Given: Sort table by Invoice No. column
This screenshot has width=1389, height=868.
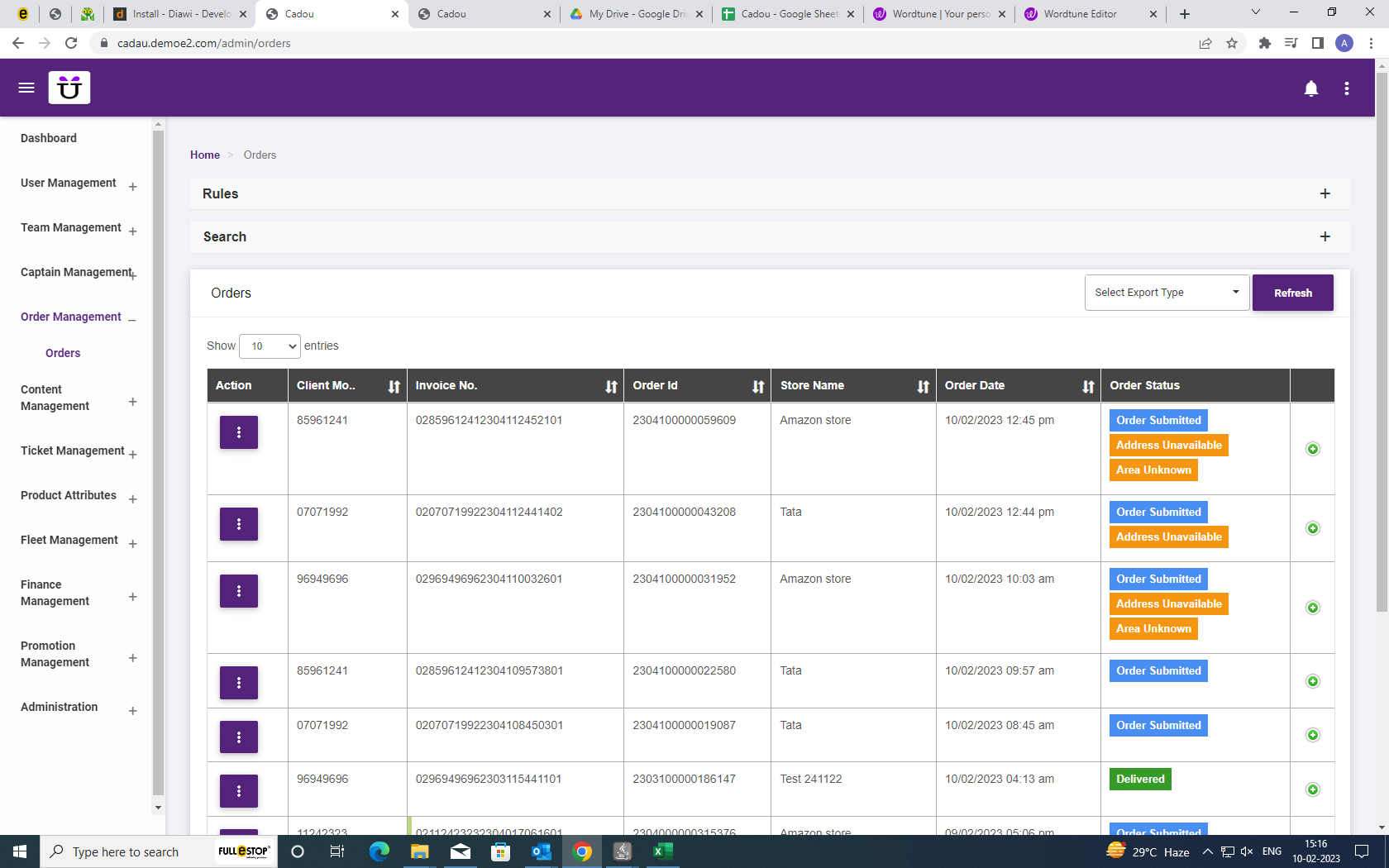Looking at the screenshot, I should [611, 386].
